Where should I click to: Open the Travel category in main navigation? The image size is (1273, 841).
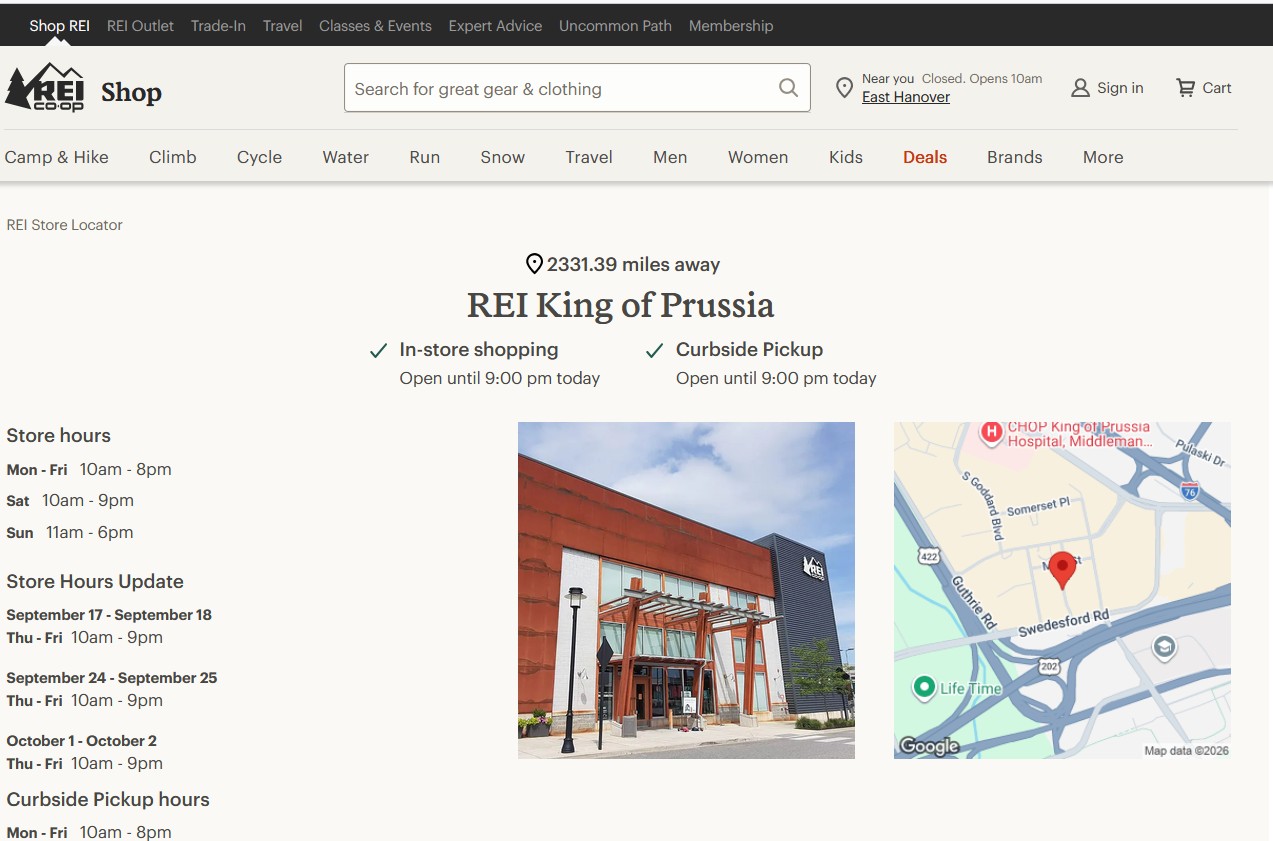589,157
